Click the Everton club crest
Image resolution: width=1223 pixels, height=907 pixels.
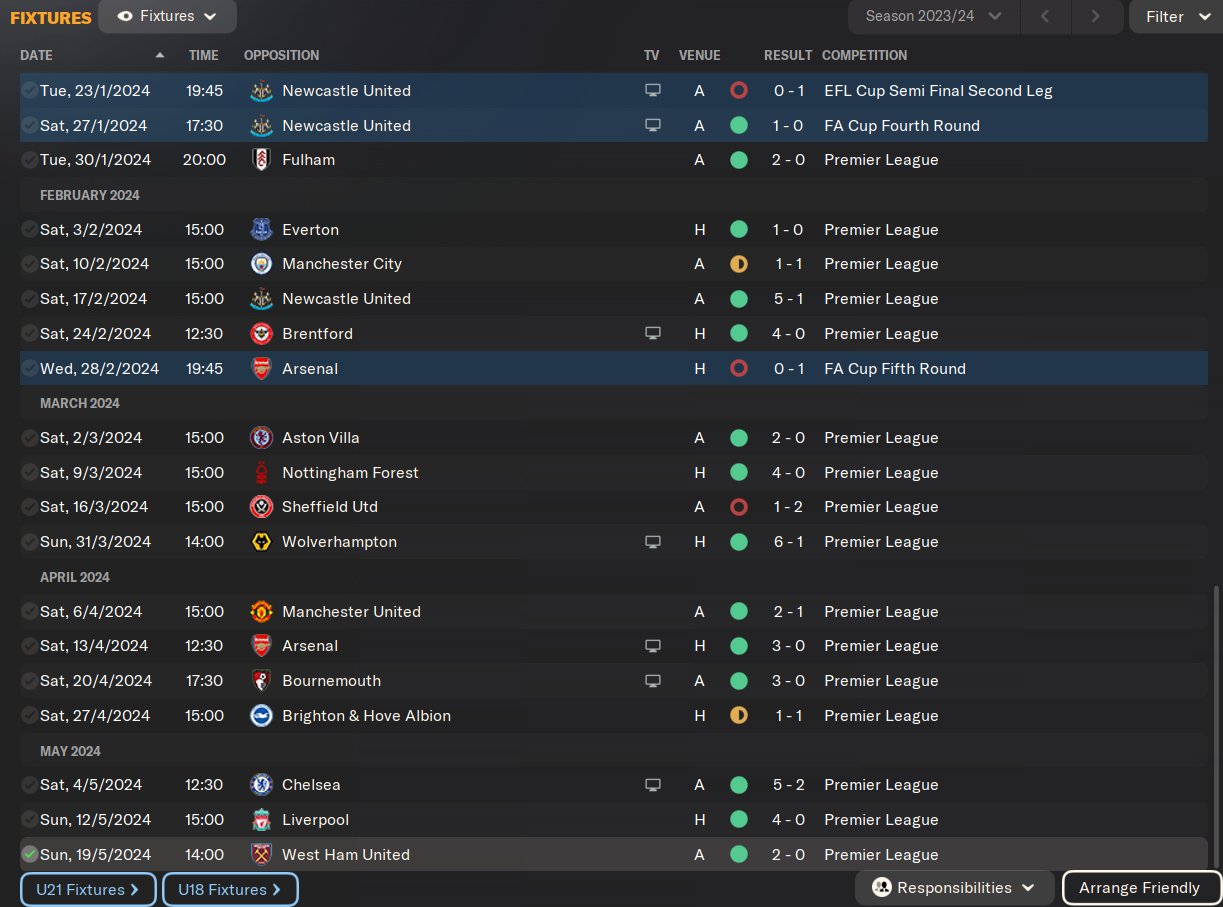(261, 230)
